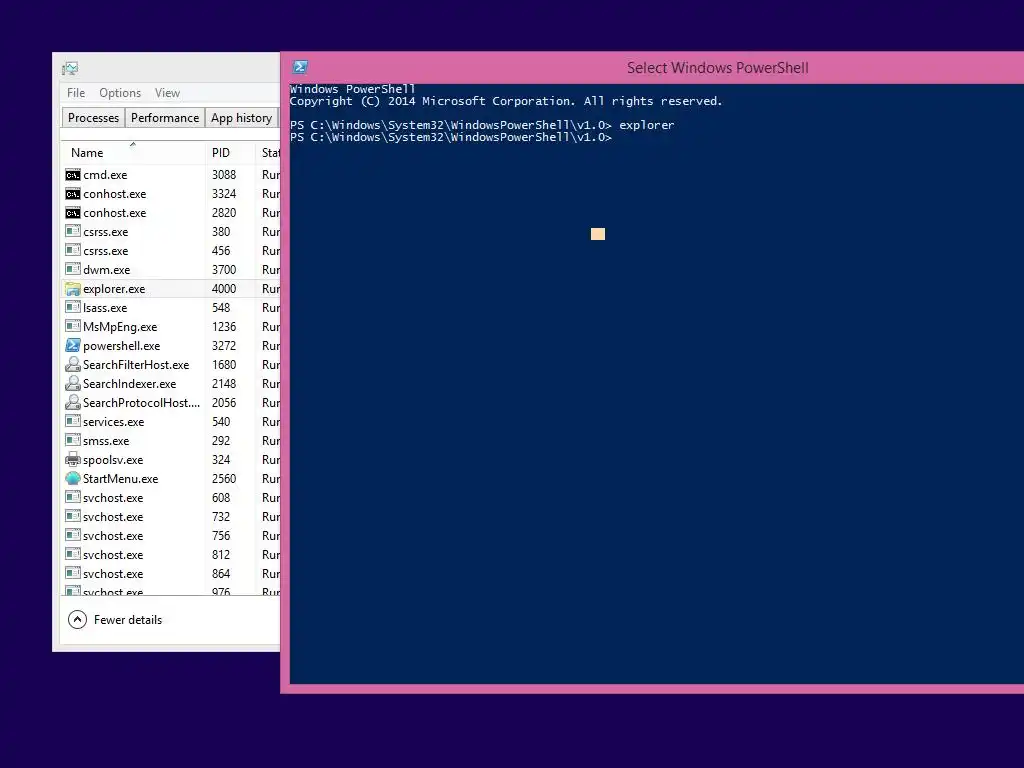Open the File menu in Task Manager
This screenshot has height=768, width=1024.
coord(76,93)
